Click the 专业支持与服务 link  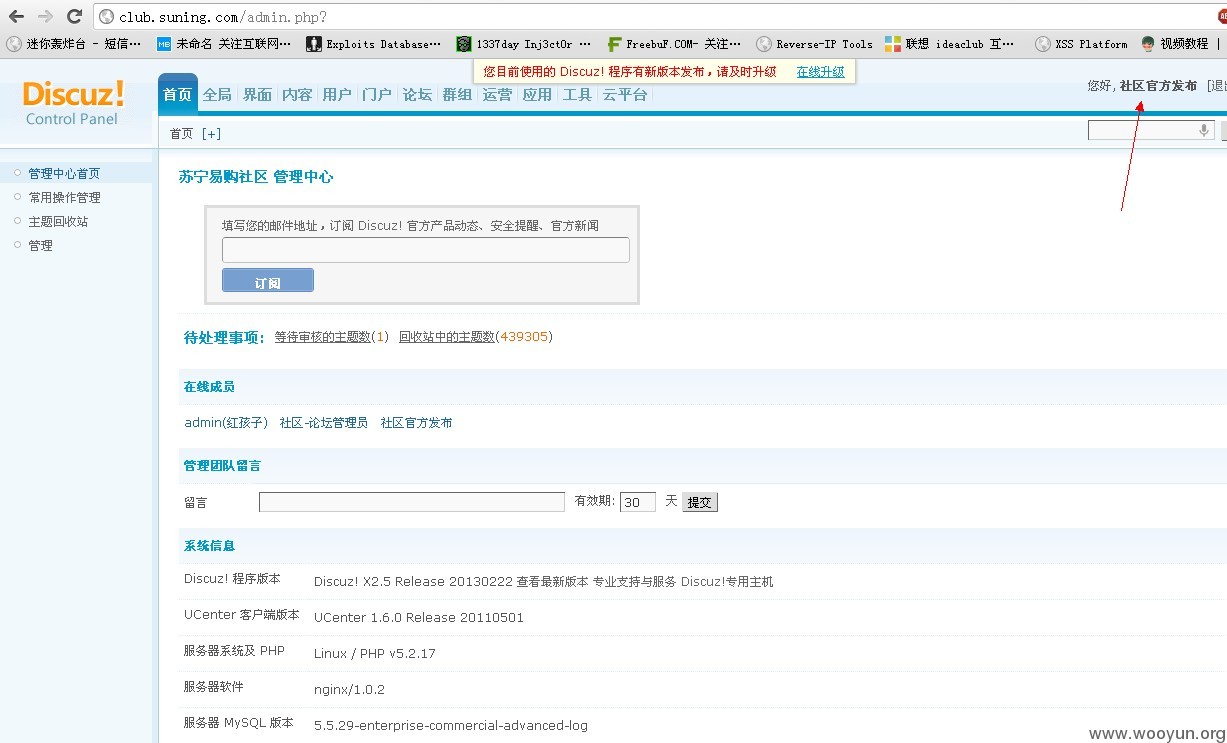click(635, 582)
